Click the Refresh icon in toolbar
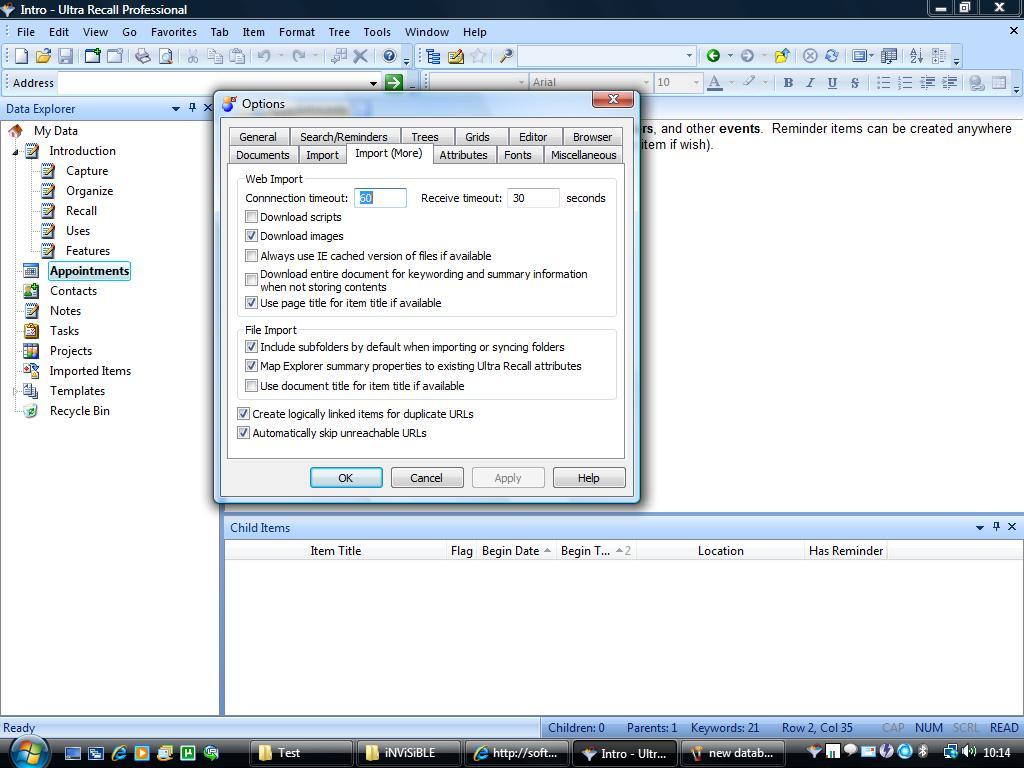This screenshot has width=1024, height=768. tap(831, 56)
